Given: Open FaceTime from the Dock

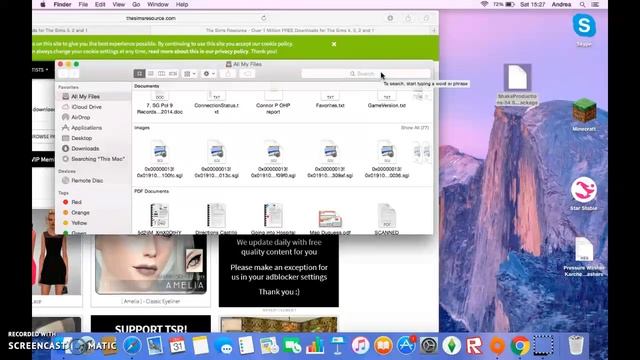Looking at the screenshot, I should [292, 346].
